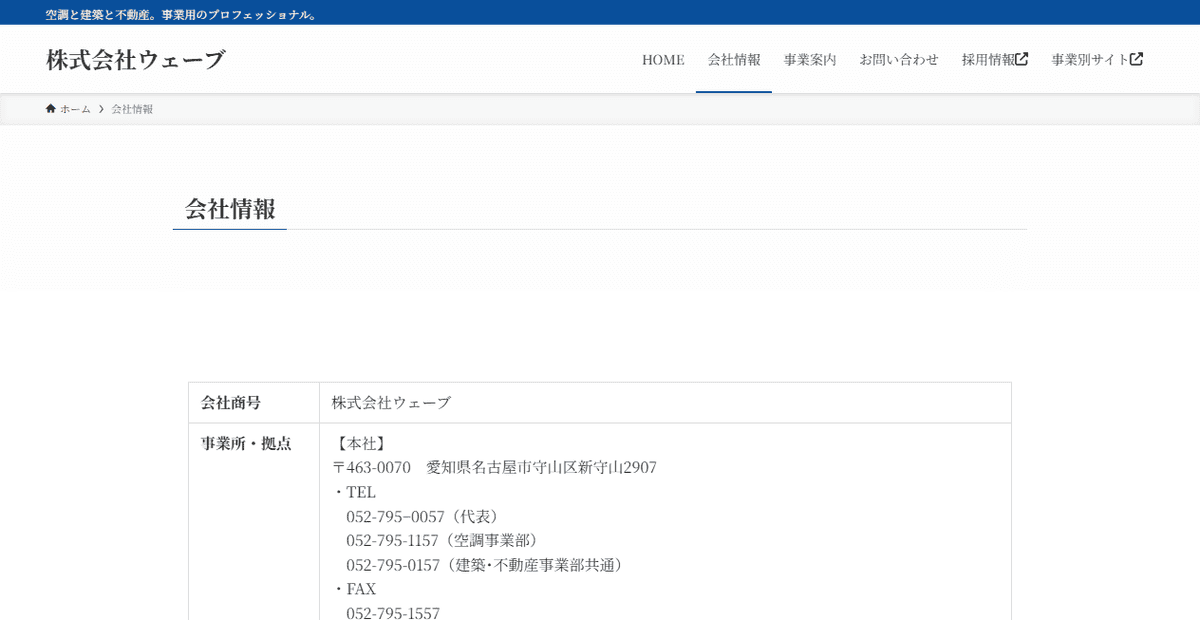This screenshot has width=1200, height=620.
Task: Click the 本社 postal address text
Action: coord(496,467)
